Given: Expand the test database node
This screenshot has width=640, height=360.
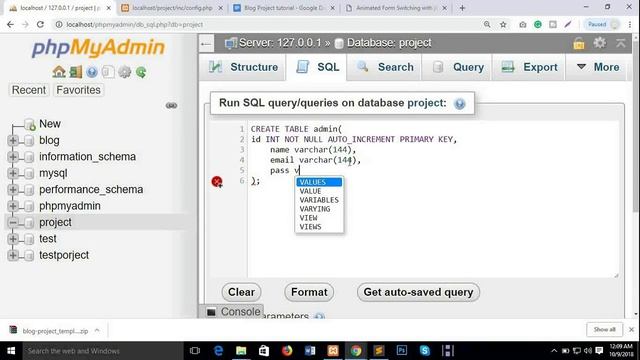Looking at the screenshot, I should coord(13,239).
